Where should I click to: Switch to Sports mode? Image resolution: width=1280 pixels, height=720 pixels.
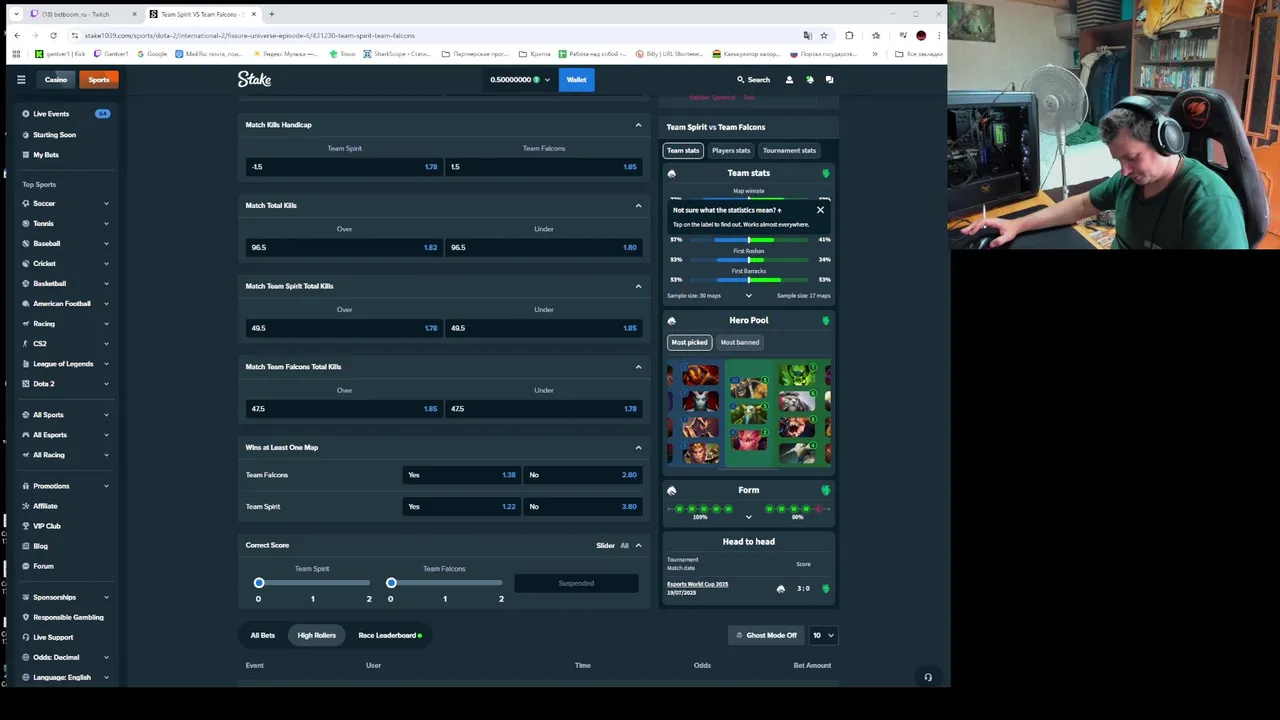coord(99,80)
